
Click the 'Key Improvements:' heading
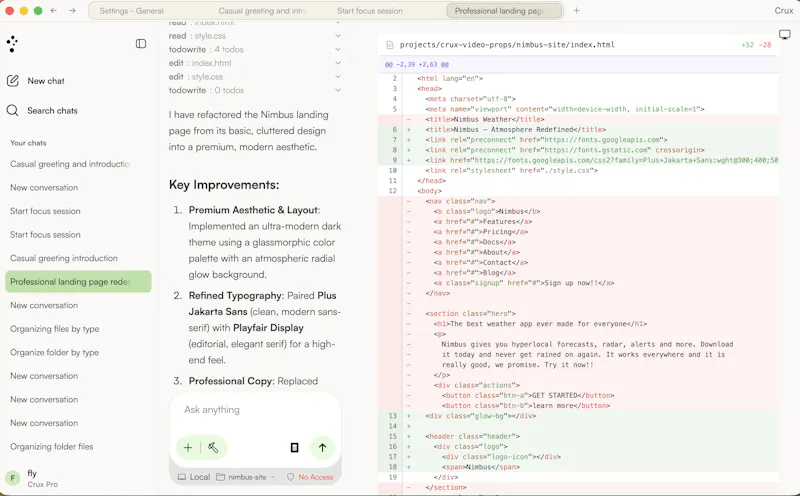(x=224, y=185)
